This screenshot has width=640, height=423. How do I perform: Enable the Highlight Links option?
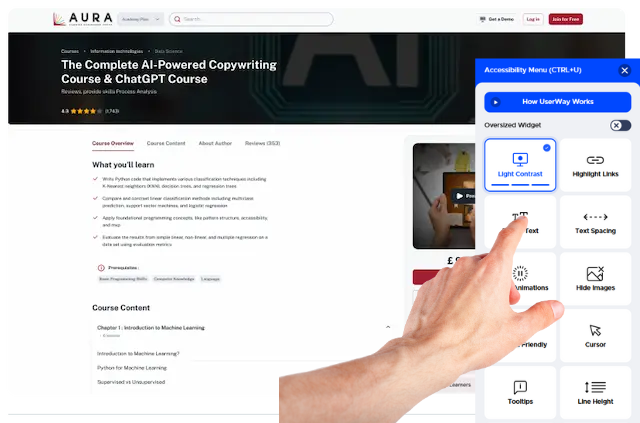(595, 165)
